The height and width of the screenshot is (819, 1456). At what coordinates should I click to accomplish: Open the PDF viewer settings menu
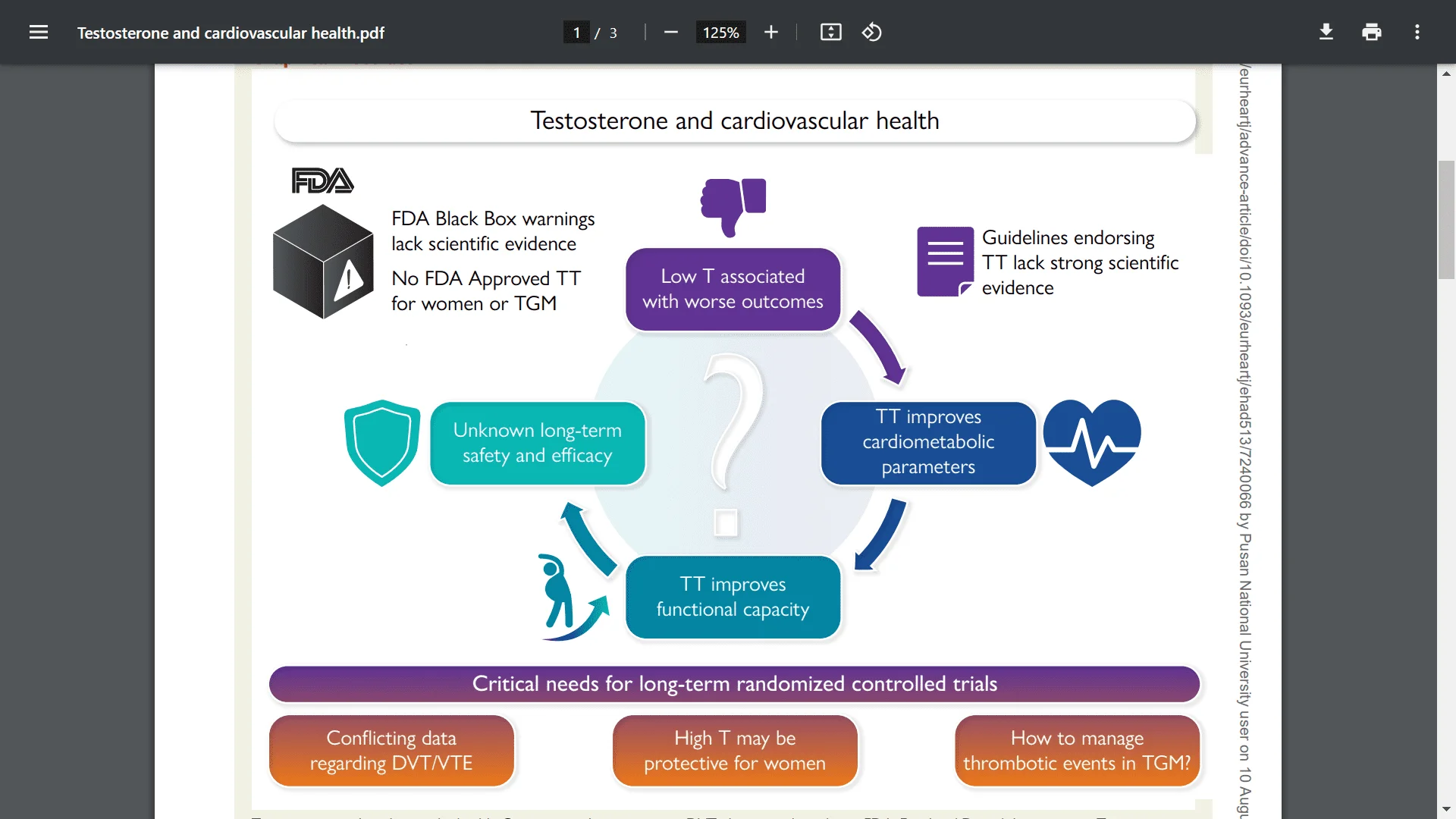coord(1417,32)
